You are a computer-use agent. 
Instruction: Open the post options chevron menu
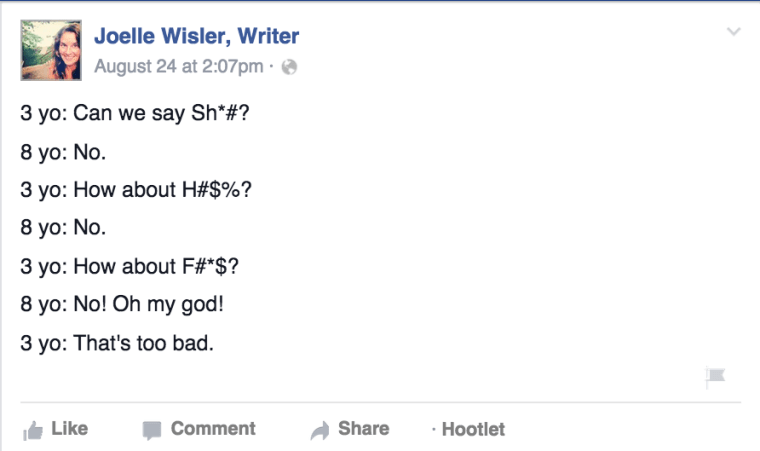click(733, 33)
